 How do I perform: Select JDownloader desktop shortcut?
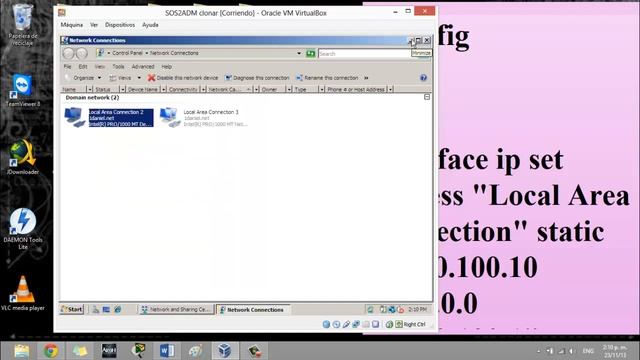tap(22, 157)
